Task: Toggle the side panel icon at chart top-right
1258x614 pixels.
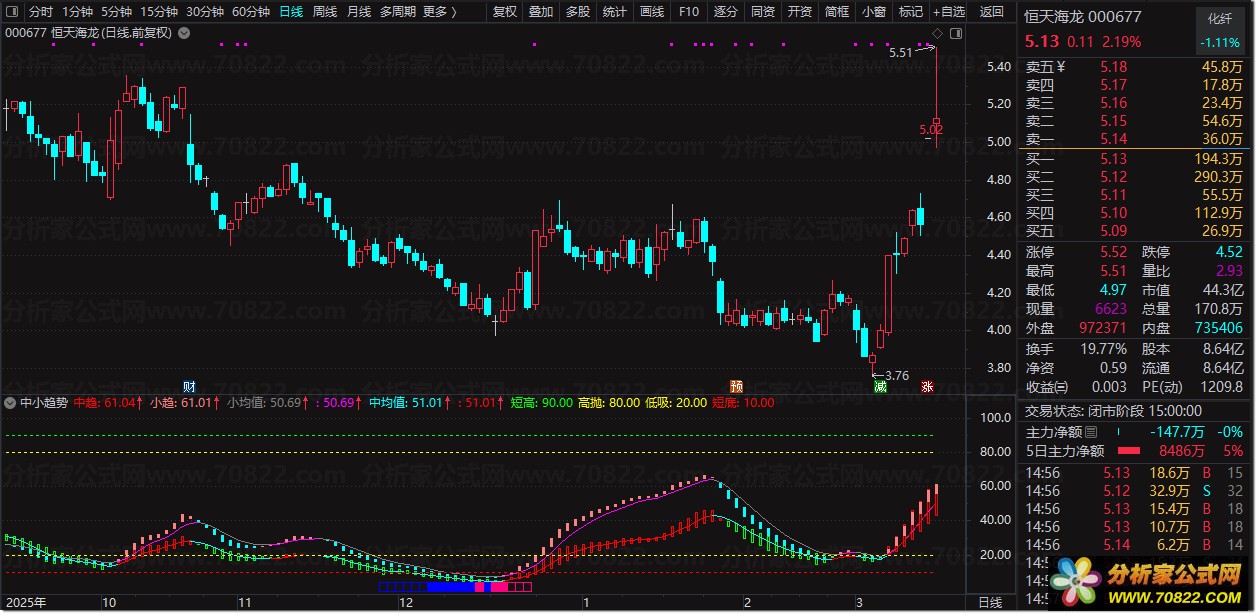Action: [955, 34]
